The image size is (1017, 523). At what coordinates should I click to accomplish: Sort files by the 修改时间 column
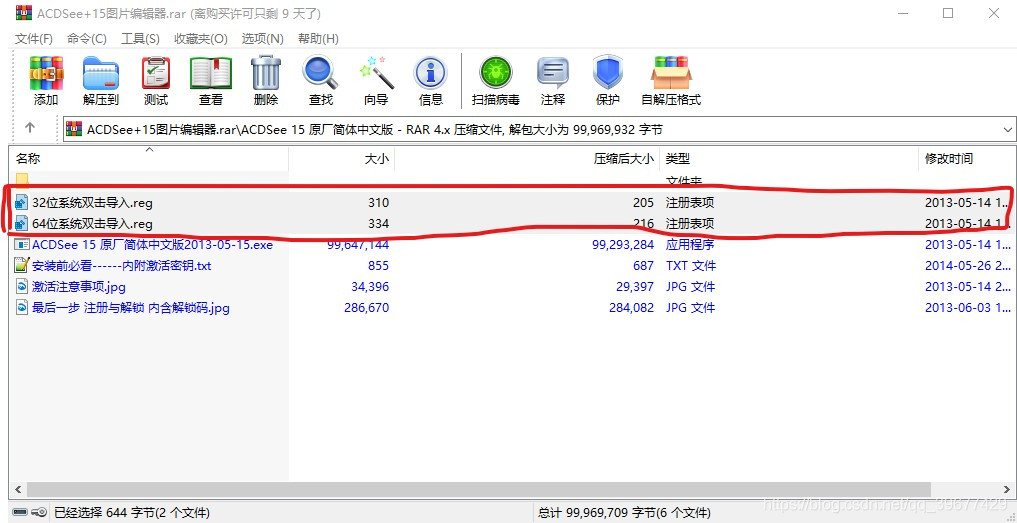click(966, 158)
